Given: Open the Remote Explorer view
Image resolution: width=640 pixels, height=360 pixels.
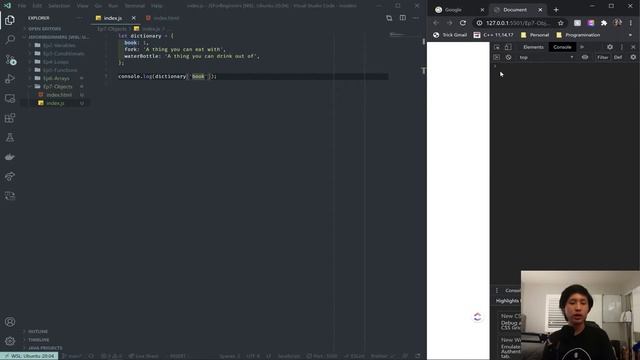Looking at the screenshot, I should click(x=10, y=98).
